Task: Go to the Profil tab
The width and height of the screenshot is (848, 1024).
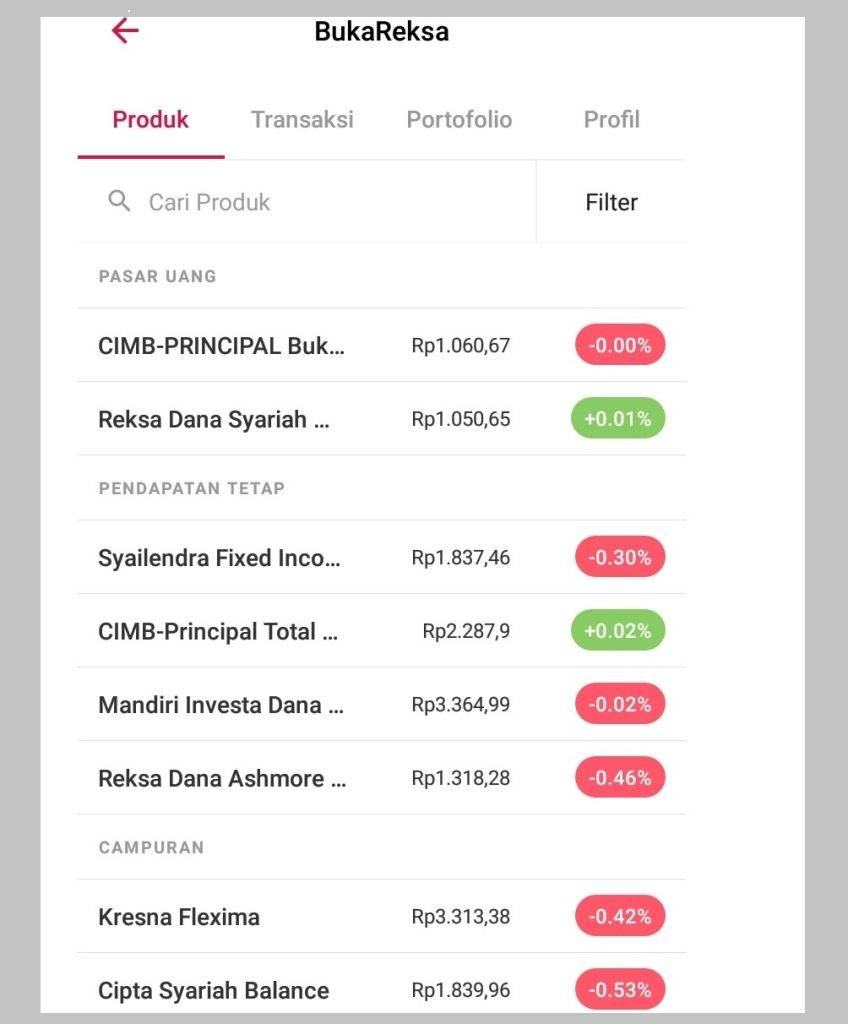Action: pos(612,120)
